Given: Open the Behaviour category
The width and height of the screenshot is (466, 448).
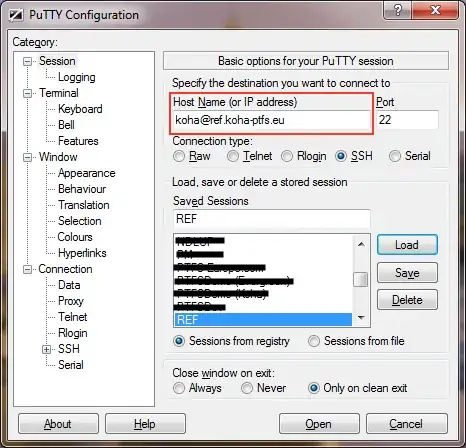Looking at the screenshot, I should point(82,189).
